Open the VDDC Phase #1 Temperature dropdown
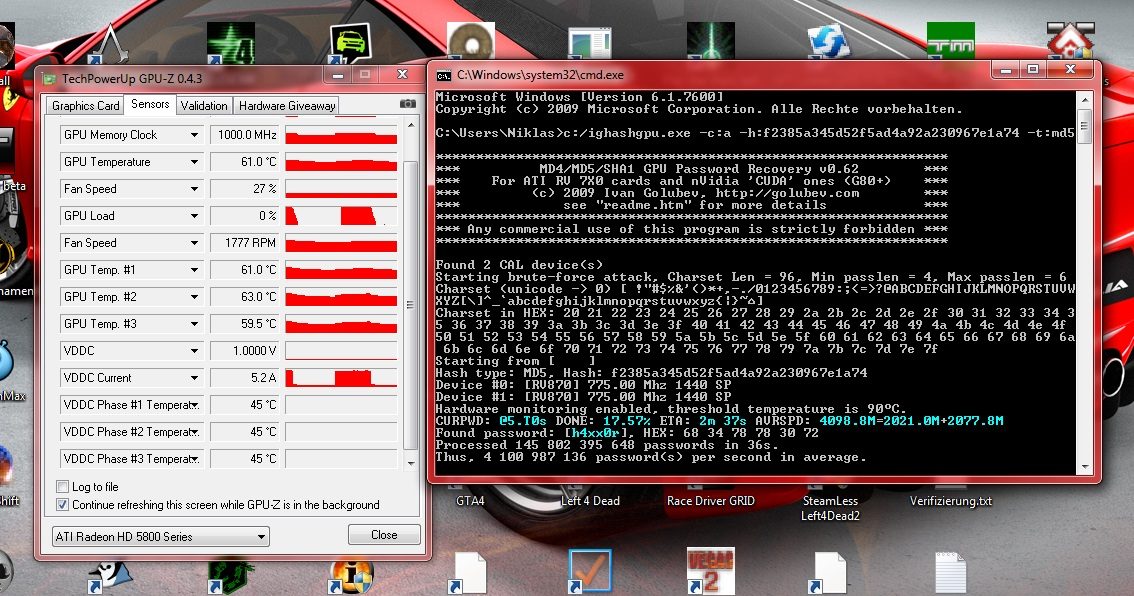Viewport: 1134px width, 596px height. (x=194, y=405)
